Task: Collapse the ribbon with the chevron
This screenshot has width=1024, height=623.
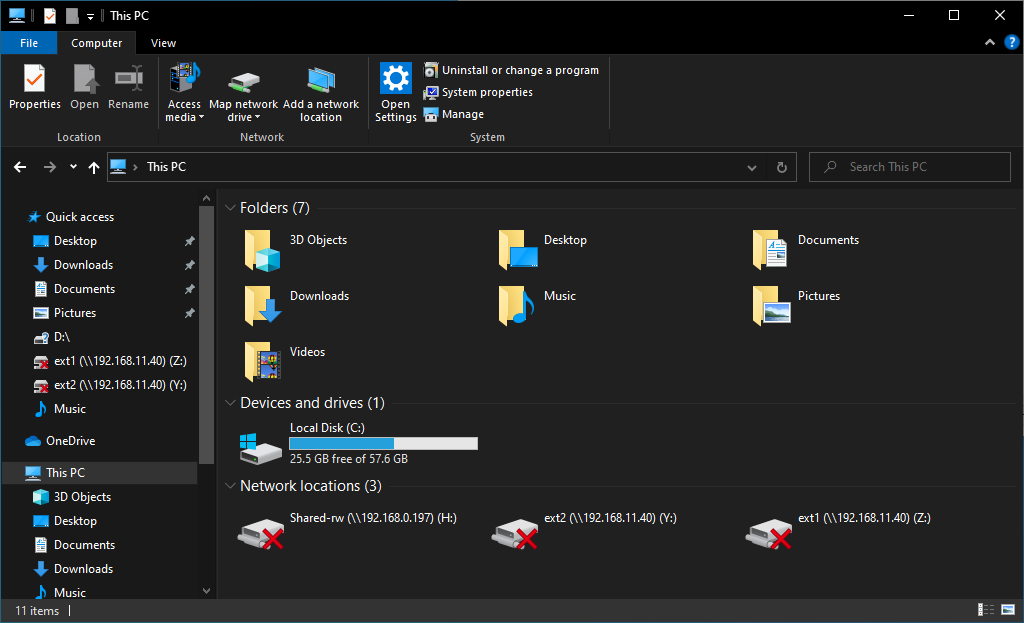Action: 990,42
